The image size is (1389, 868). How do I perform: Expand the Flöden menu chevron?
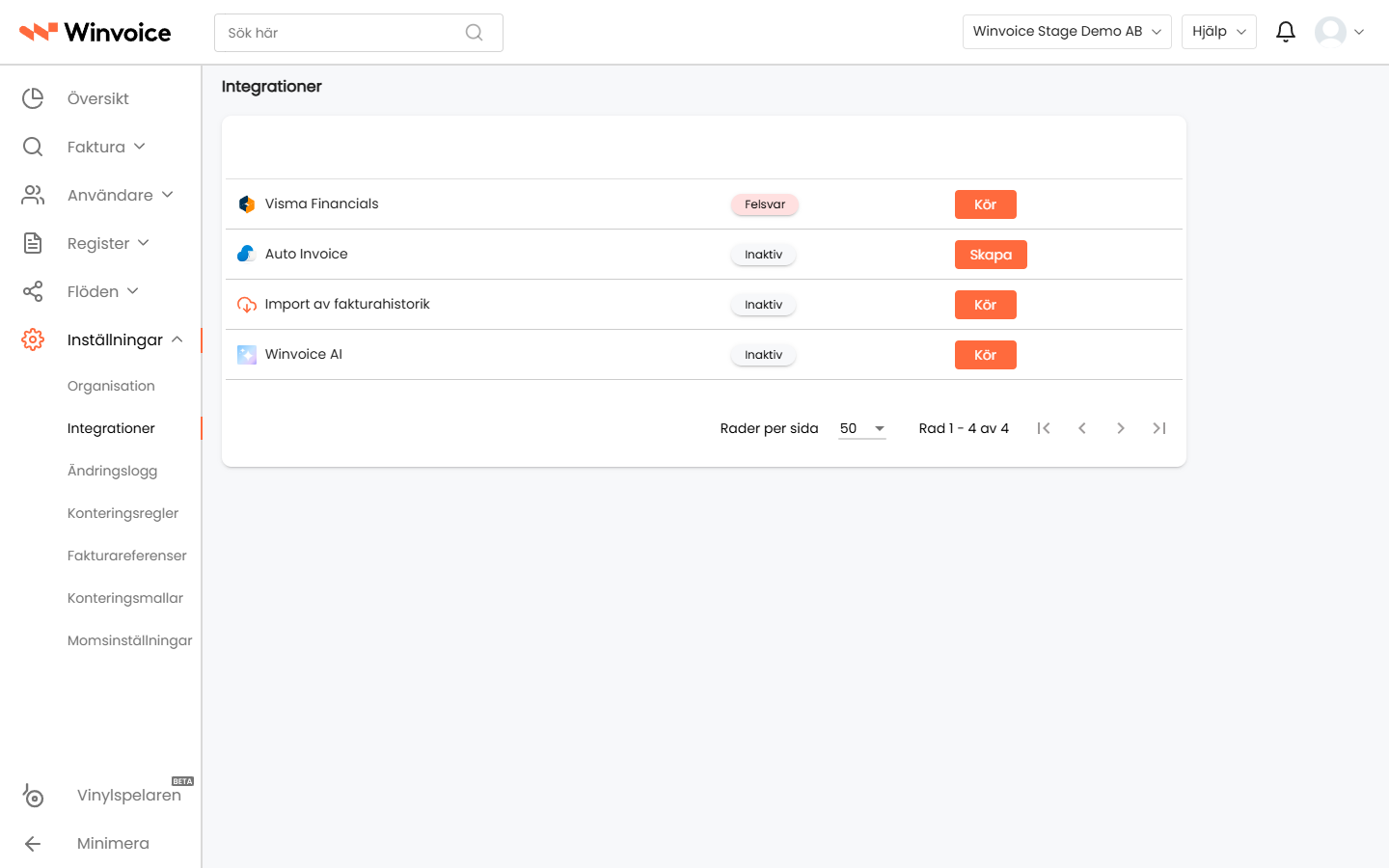(133, 291)
